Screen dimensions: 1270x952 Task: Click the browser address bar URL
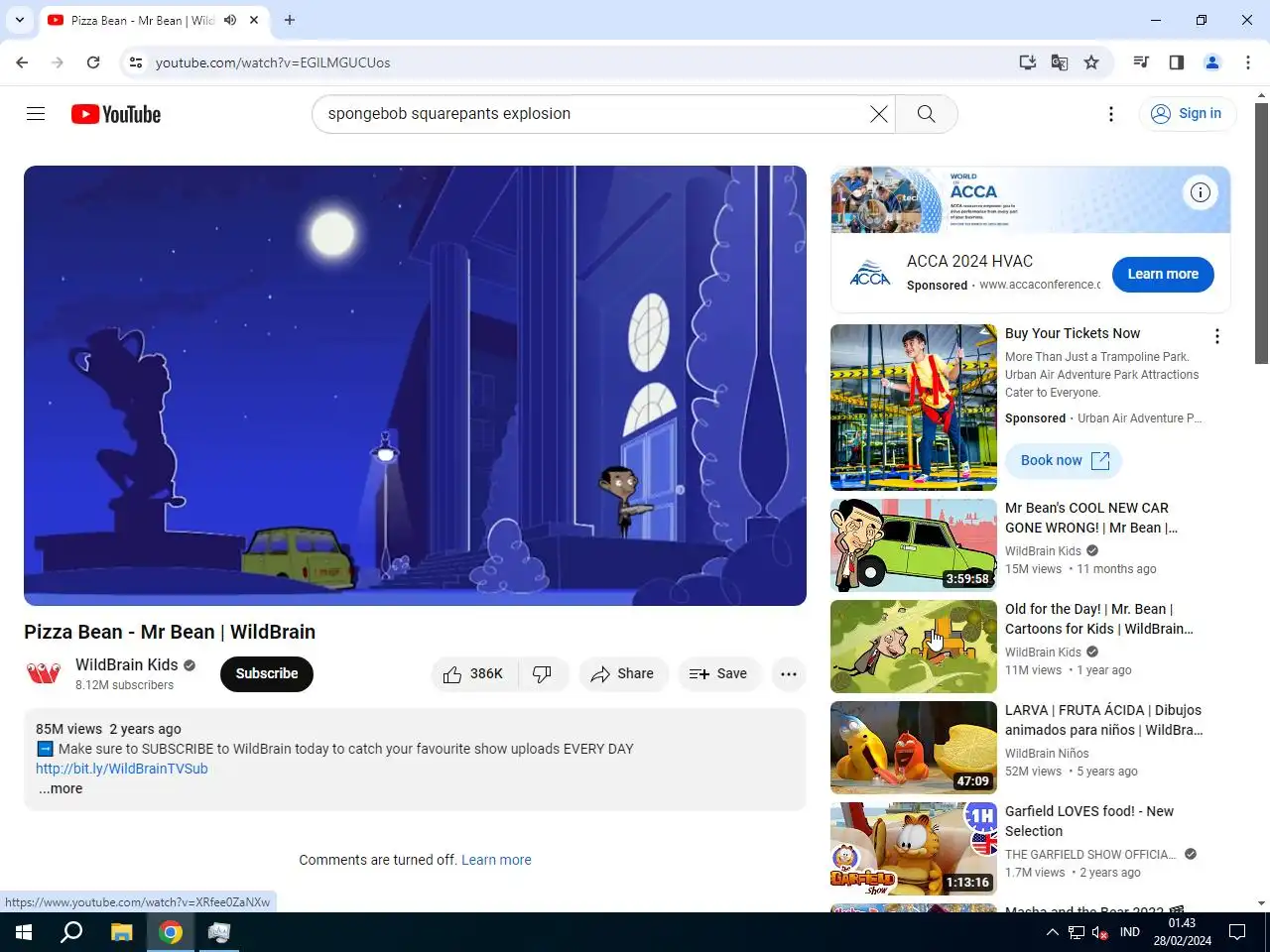pos(273,62)
